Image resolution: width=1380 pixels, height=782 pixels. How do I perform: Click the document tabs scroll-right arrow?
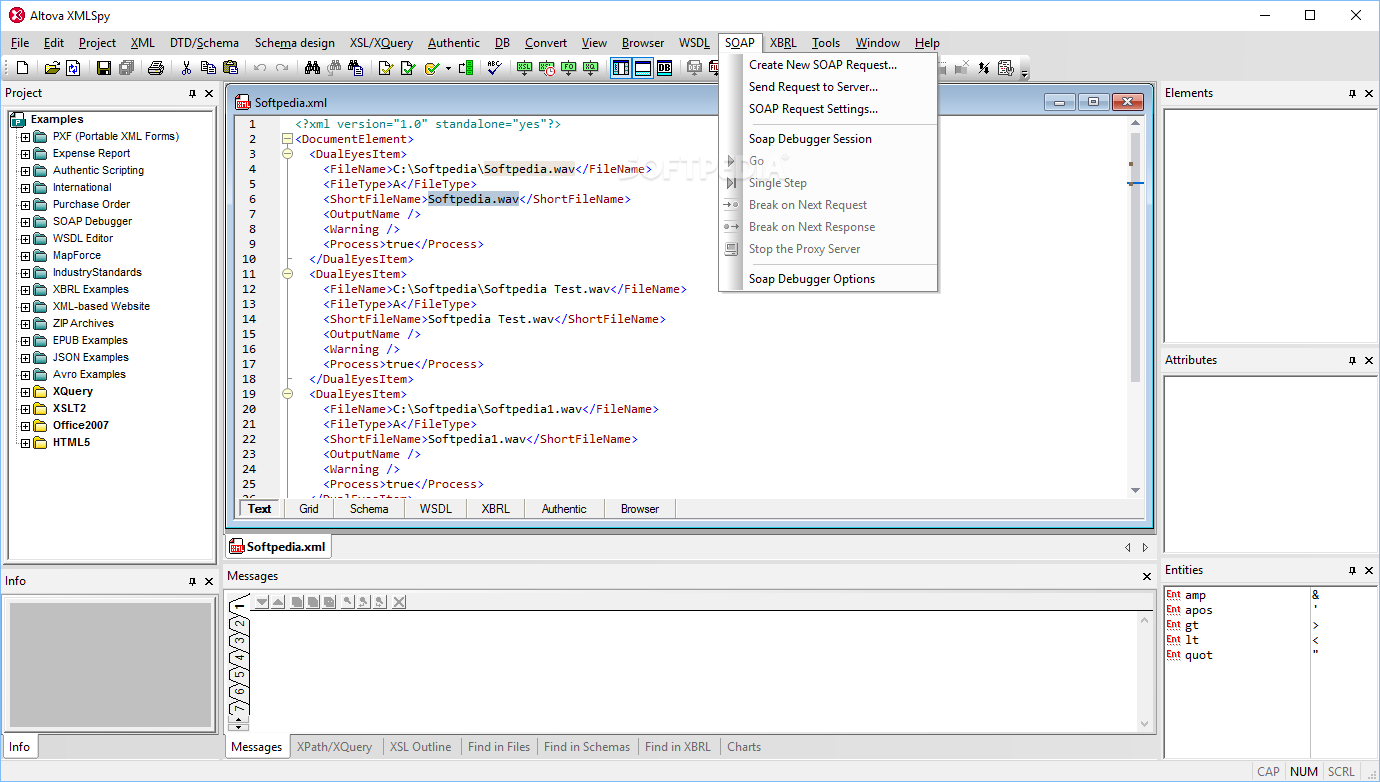1145,547
